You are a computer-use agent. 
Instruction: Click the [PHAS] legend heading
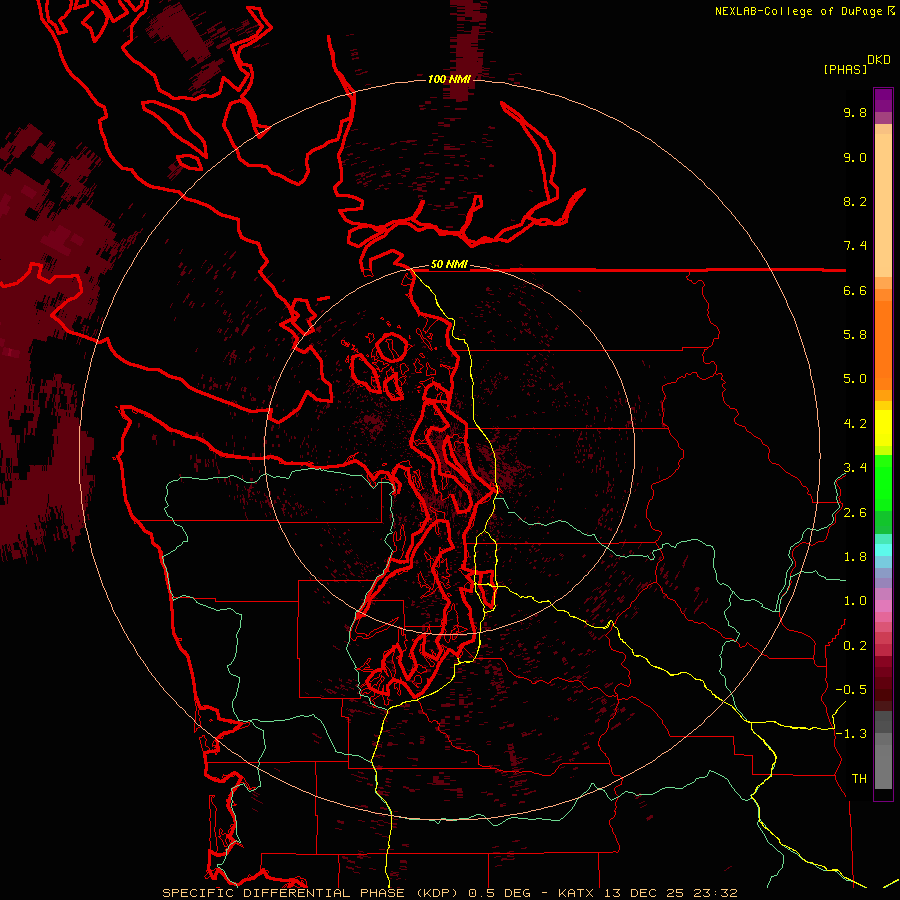point(845,69)
